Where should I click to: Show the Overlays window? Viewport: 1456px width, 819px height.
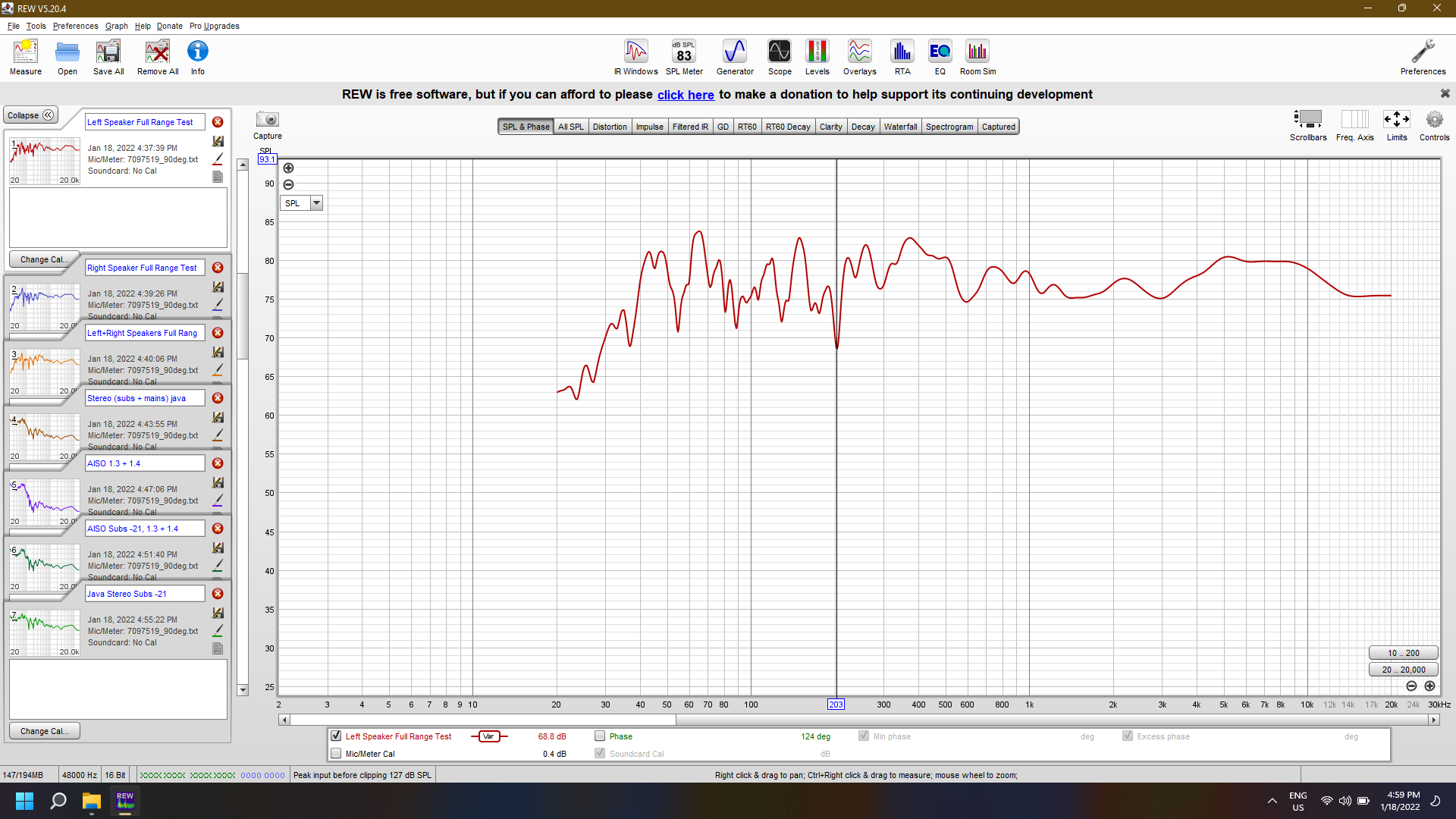[x=859, y=57]
